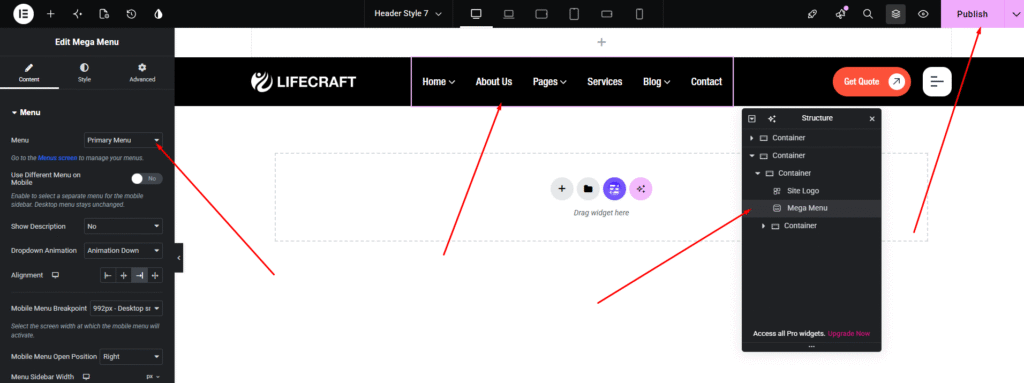Open the Document settings page icon
Image resolution: width=1024 pixels, height=383 pixels.
click(x=104, y=14)
